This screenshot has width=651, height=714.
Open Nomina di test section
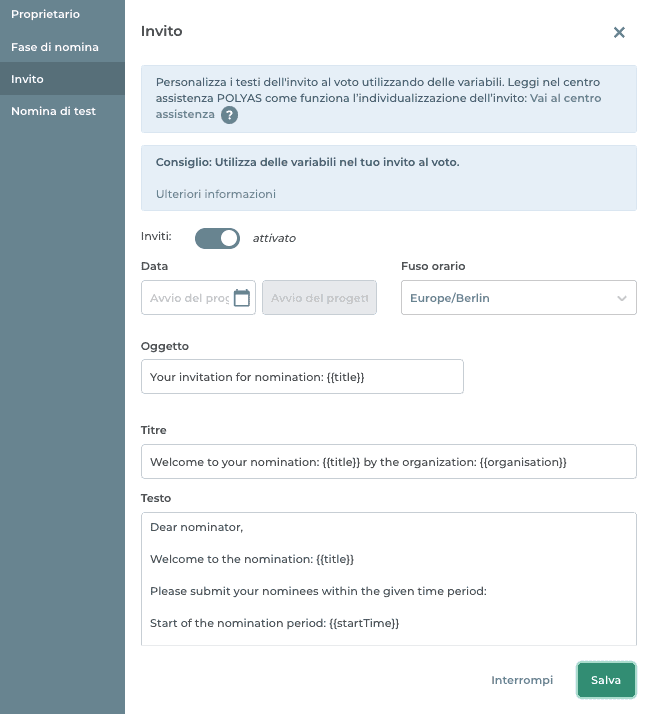(53, 111)
